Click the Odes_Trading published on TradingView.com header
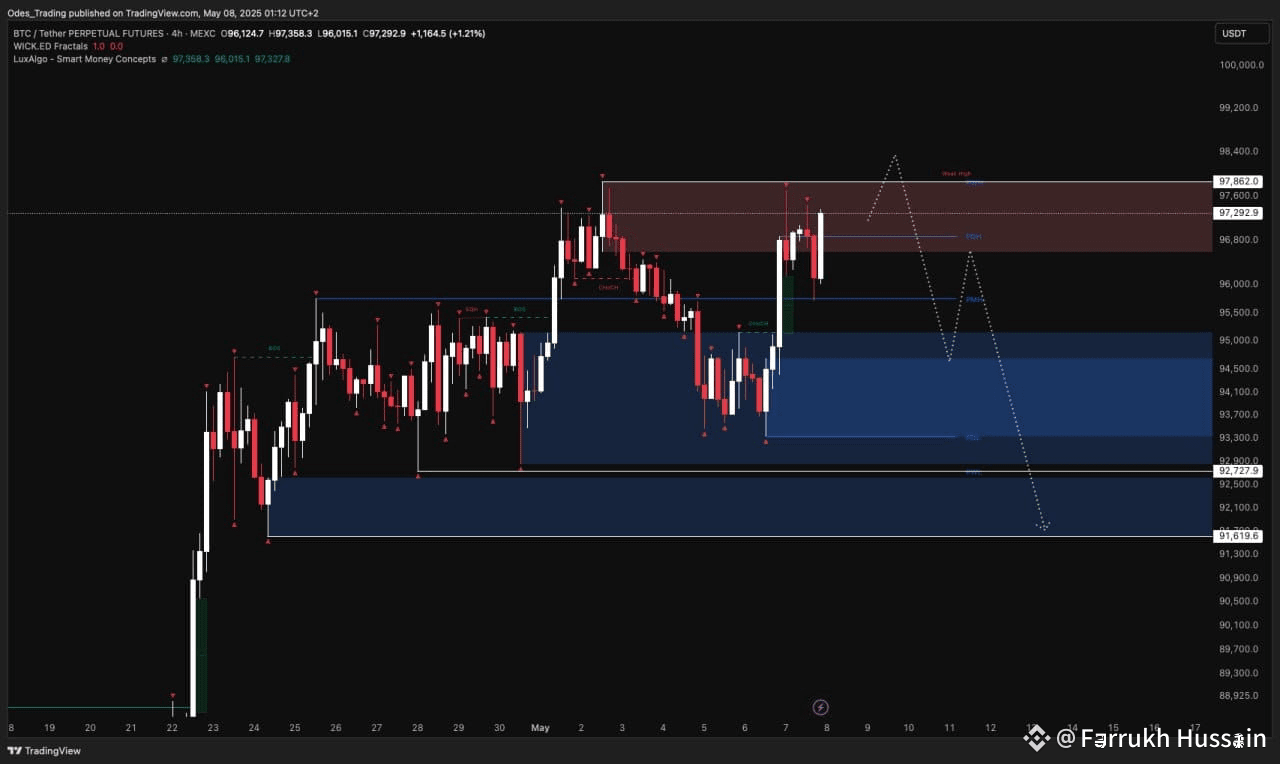Viewport: 1280px width, 764px height. click(x=163, y=13)
